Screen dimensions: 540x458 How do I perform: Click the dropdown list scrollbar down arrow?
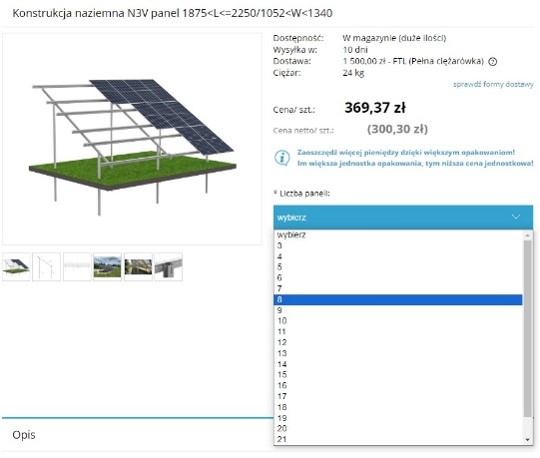528,440
